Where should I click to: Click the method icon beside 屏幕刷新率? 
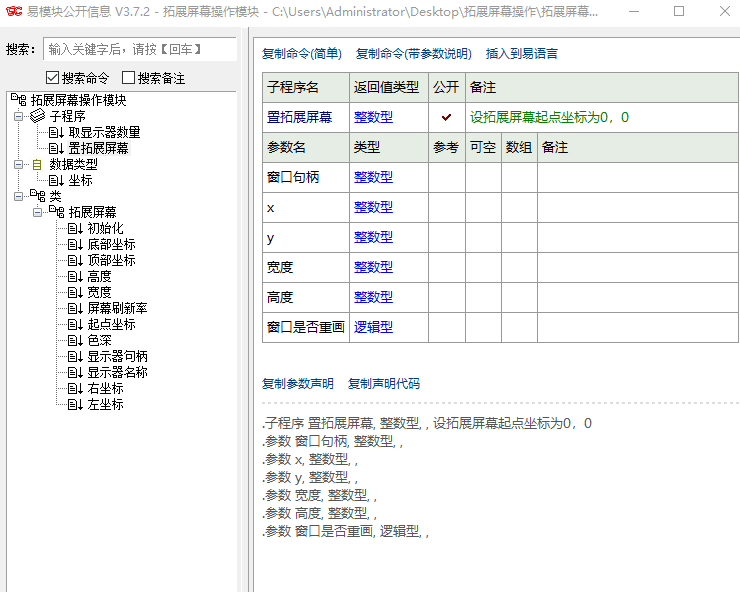point(75,308)
